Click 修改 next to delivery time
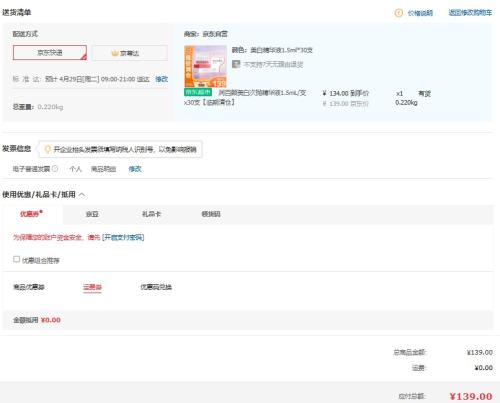The height and width of the screenshot is (403, 500). click(x=162, y=79)
